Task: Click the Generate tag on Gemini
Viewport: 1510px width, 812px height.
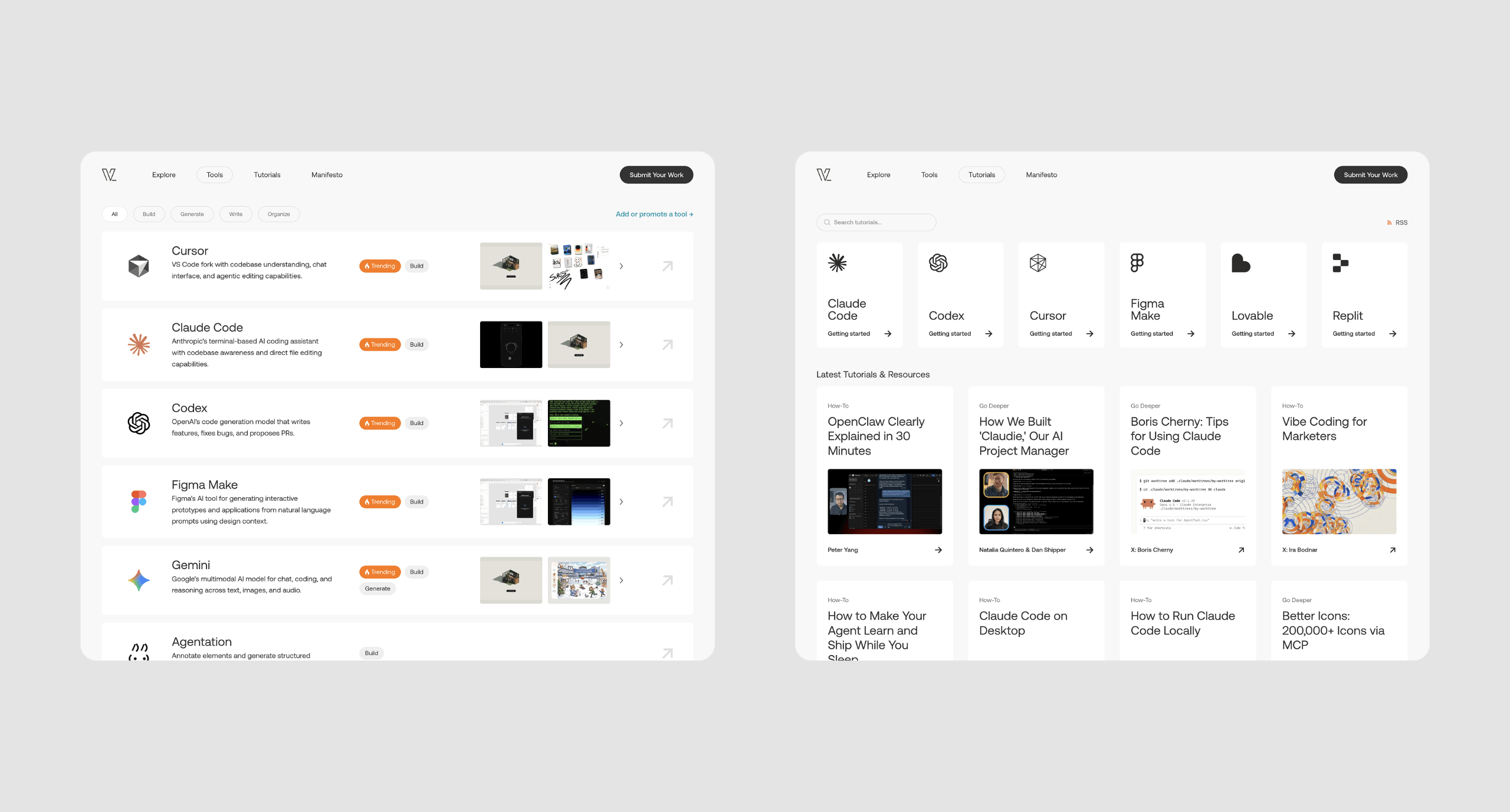Action: (x=377, y=589)
